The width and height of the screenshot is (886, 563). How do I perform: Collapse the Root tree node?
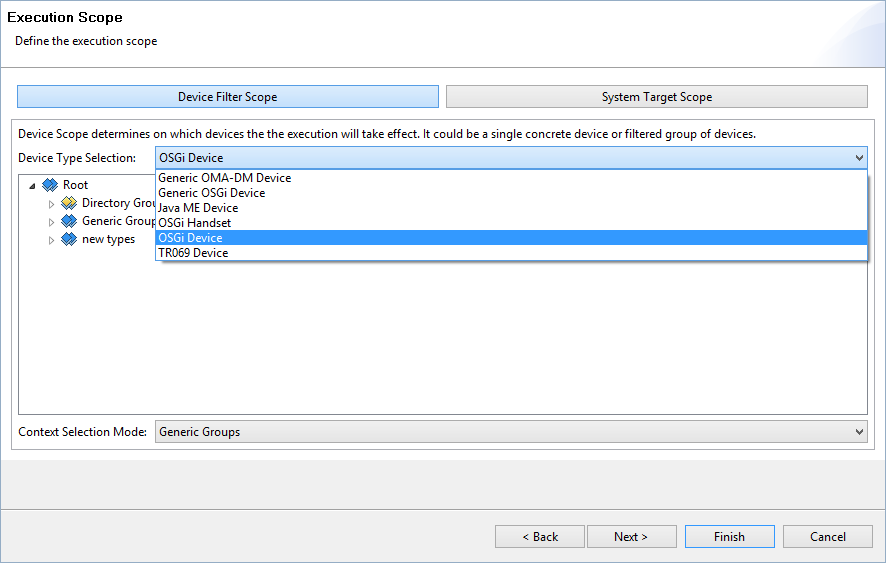coord(32,185)
